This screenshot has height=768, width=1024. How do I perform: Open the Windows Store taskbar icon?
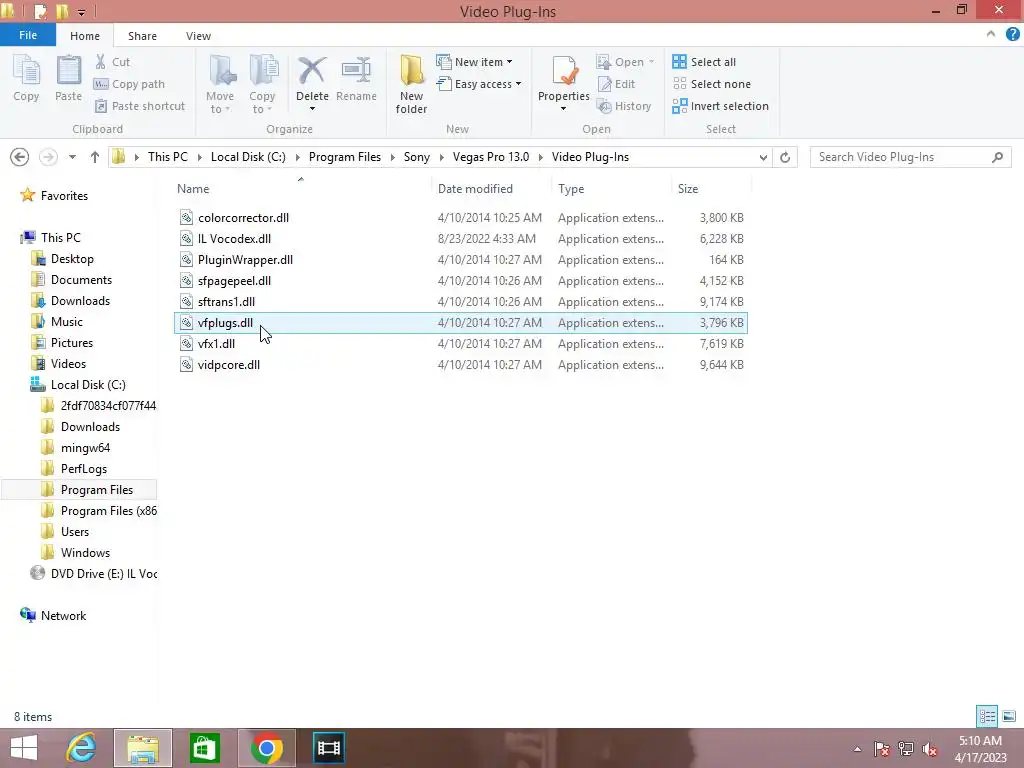coord(205,748)
